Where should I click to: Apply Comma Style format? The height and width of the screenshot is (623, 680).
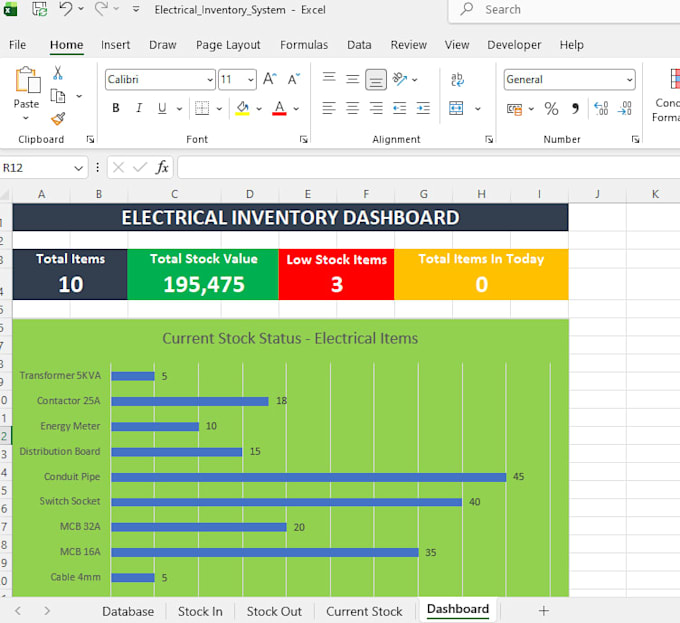[575, 108]
